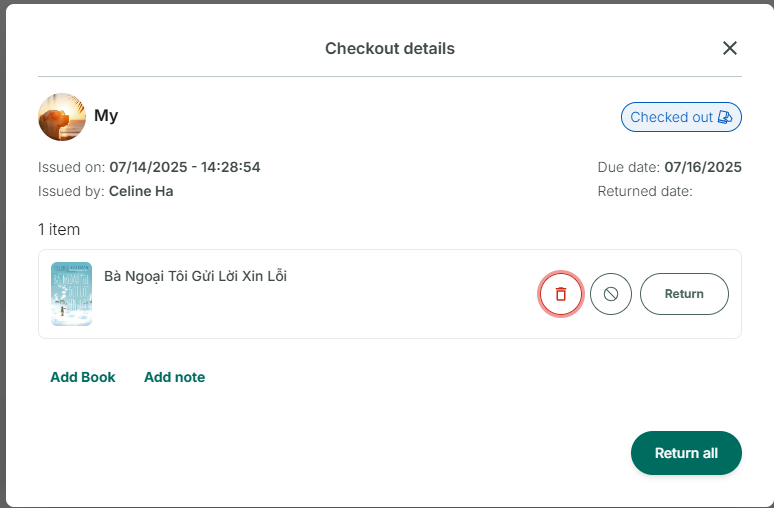Click the issued on timestamp 07/14/2025 - 14:28:54
774x508 pixels.
tap(185, 167)
